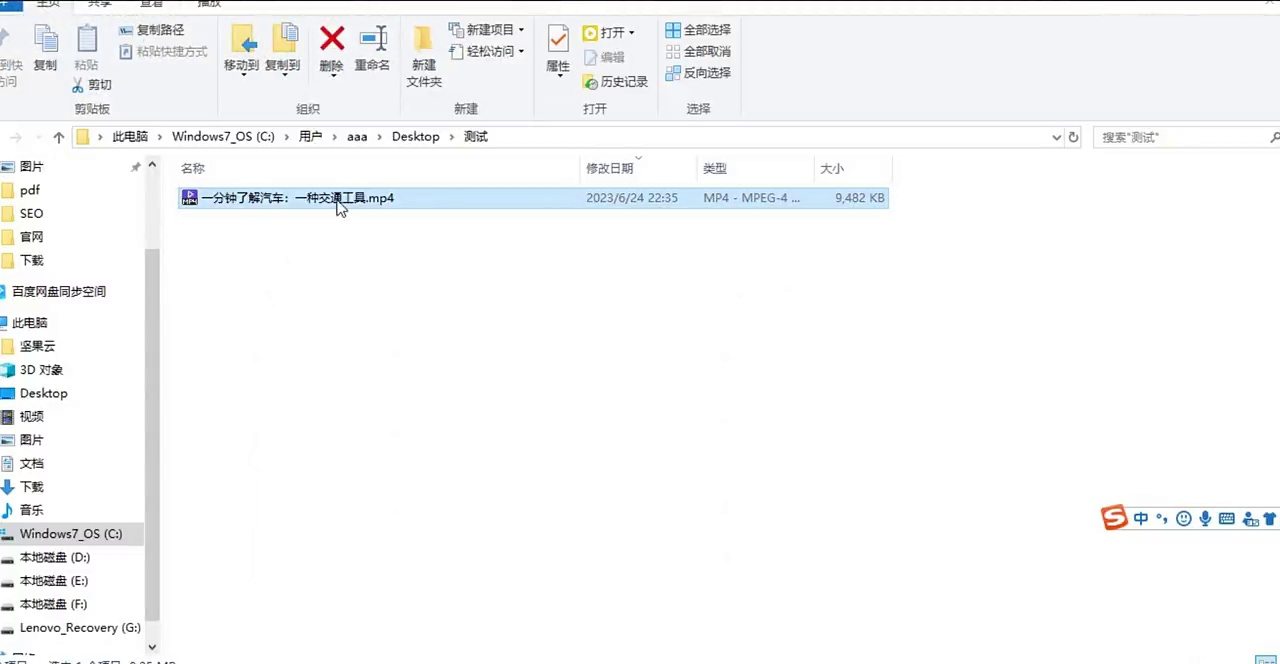Viewport: 1280px width, 664px height.
Task: Click the address bar history dropdown arrow
Action: pos(1057,137)
